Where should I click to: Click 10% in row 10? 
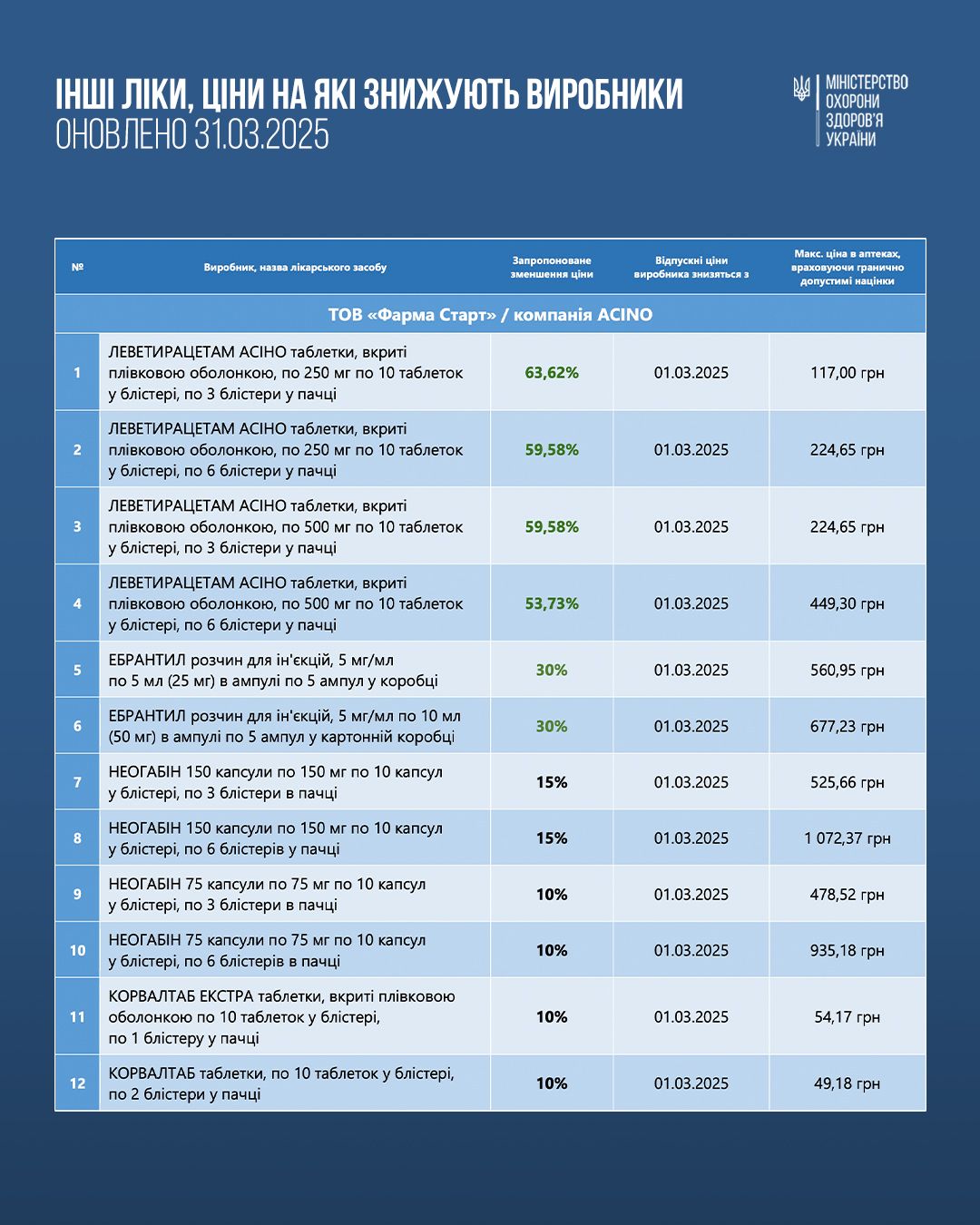(552, 951)
